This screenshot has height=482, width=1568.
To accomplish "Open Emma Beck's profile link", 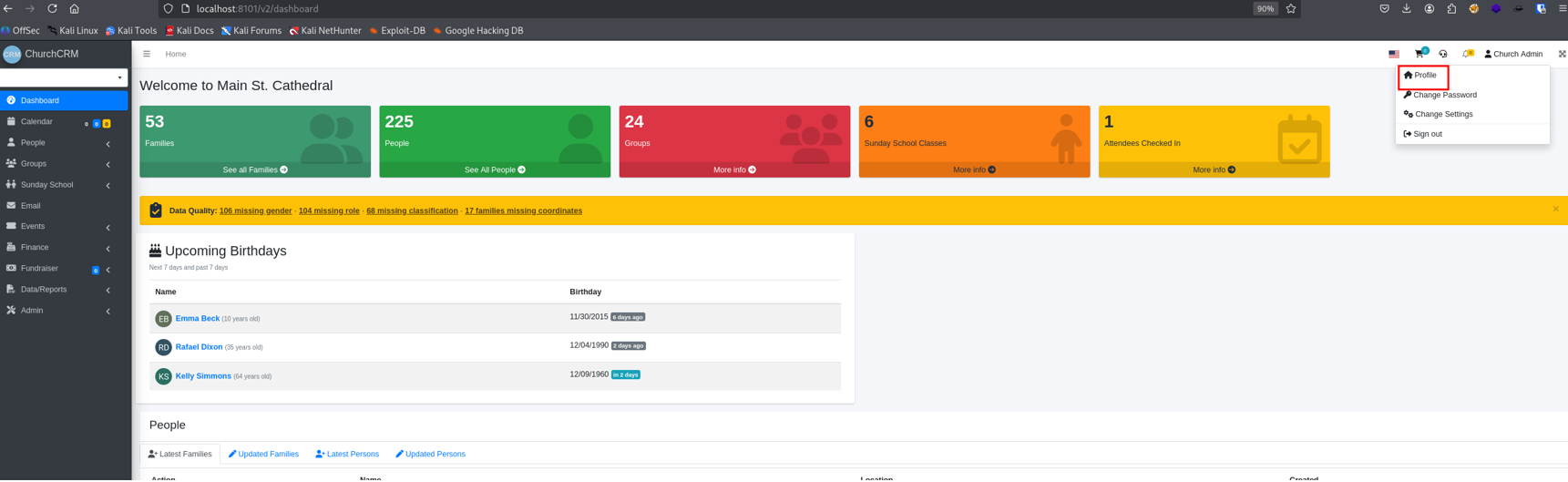I will [198, 318].
